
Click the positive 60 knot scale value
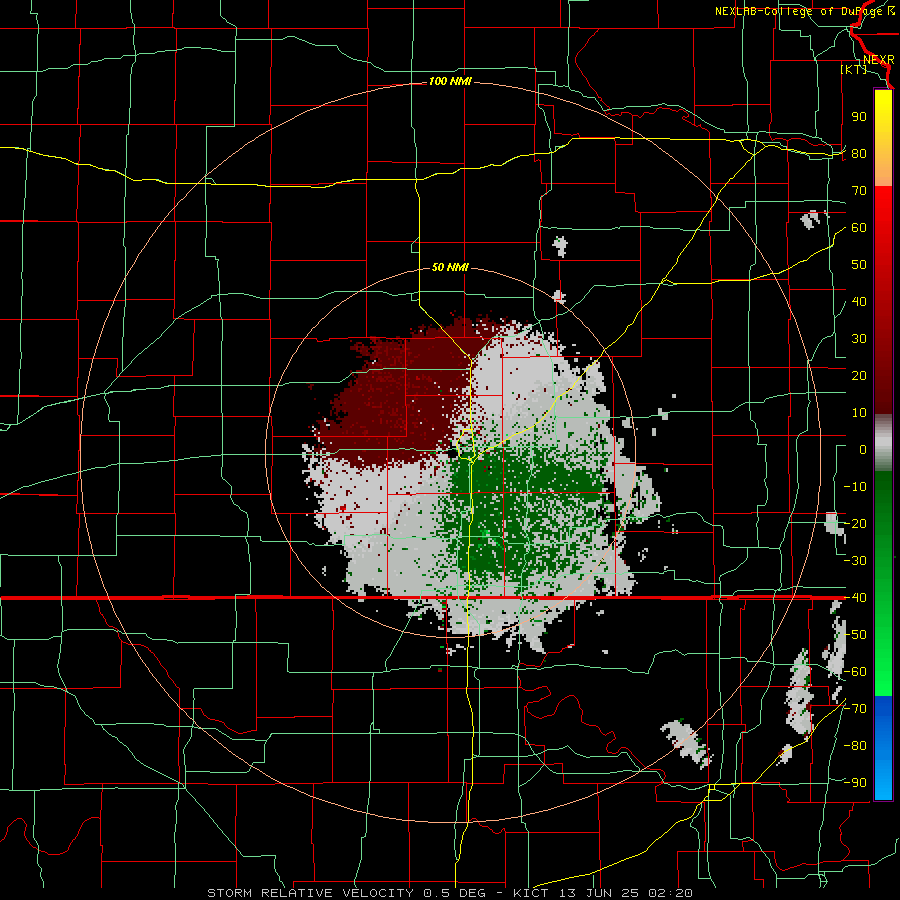859,228
